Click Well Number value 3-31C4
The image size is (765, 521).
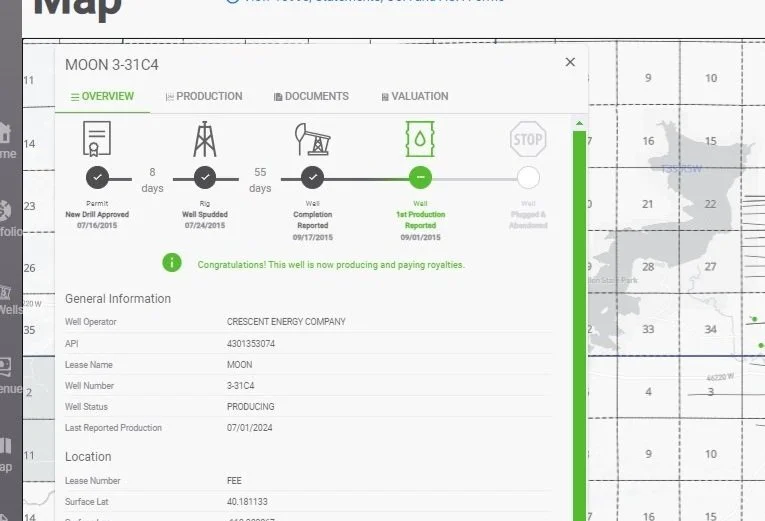241,386
